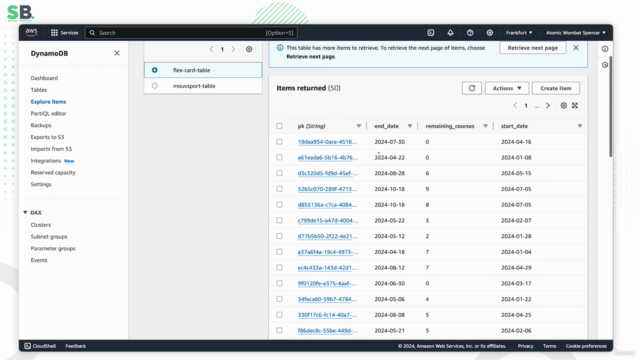Open the Services grid menu
Image resolution: width=640 pixels, height=360 pixels.
tap(64, 33)
